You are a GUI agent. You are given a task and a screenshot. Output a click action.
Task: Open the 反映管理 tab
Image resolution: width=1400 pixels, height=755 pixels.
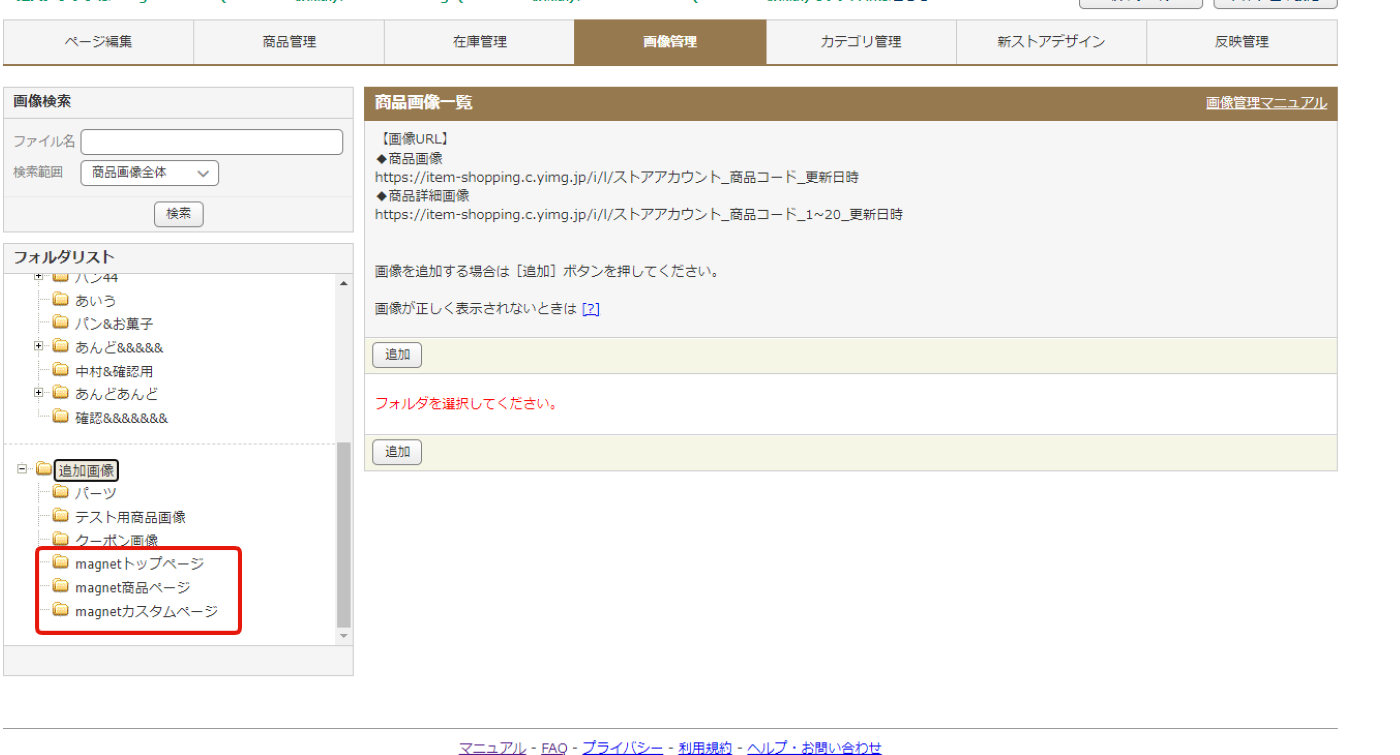tap(1241, 42)
